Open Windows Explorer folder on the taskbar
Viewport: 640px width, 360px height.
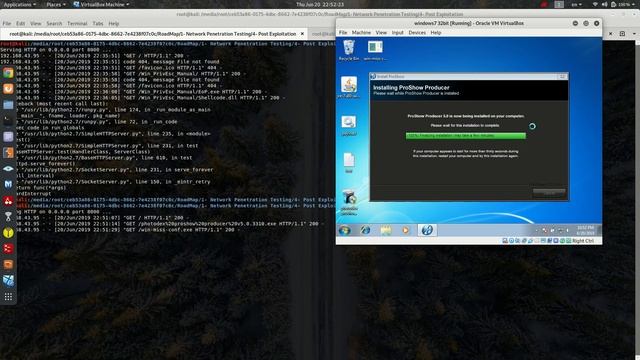click(x=386, y=230)
